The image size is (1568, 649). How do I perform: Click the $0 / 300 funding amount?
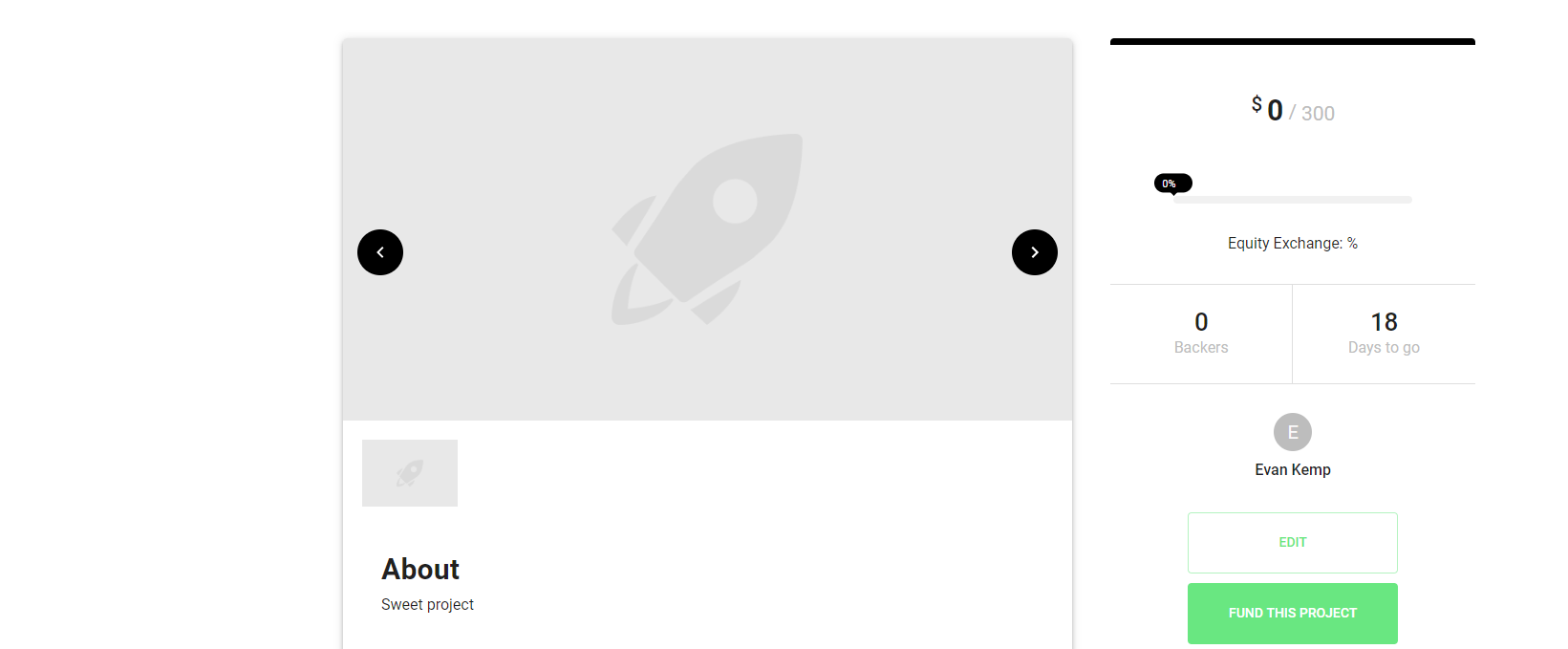coord(1293,110)
